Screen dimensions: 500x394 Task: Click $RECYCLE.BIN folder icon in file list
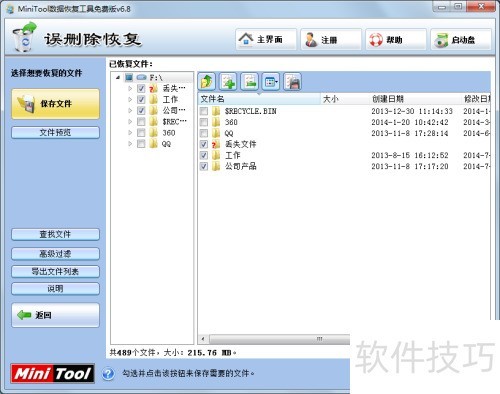point(216,111)
